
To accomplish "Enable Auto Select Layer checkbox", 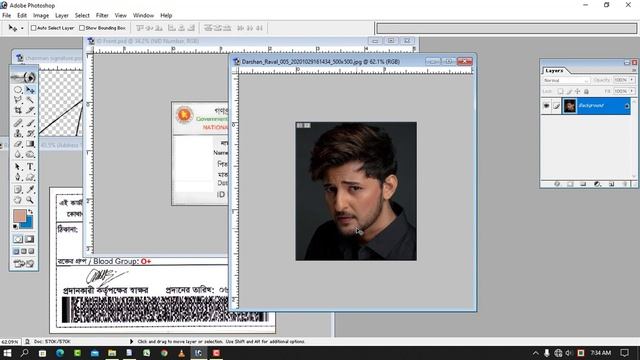I will 34,28.
